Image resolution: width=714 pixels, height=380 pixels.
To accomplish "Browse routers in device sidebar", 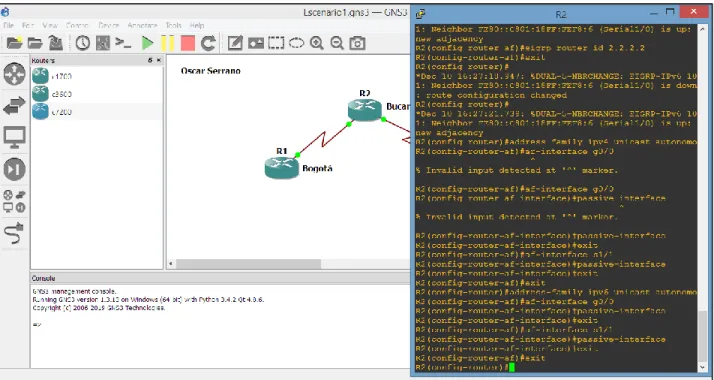I will click(15, 74).
